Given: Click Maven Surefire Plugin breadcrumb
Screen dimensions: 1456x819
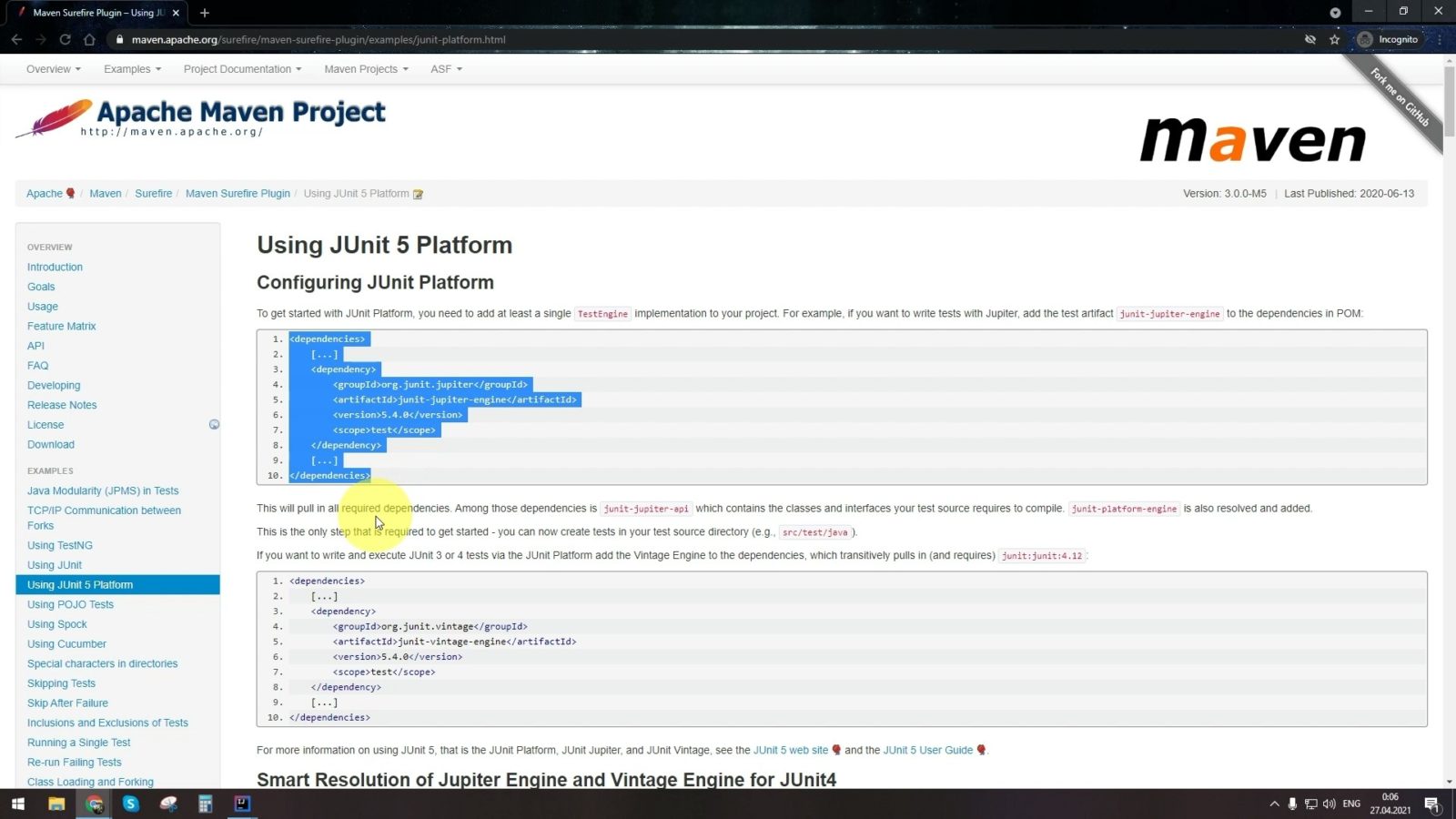Looking at the screenshot, I should (x=238, y=194).
